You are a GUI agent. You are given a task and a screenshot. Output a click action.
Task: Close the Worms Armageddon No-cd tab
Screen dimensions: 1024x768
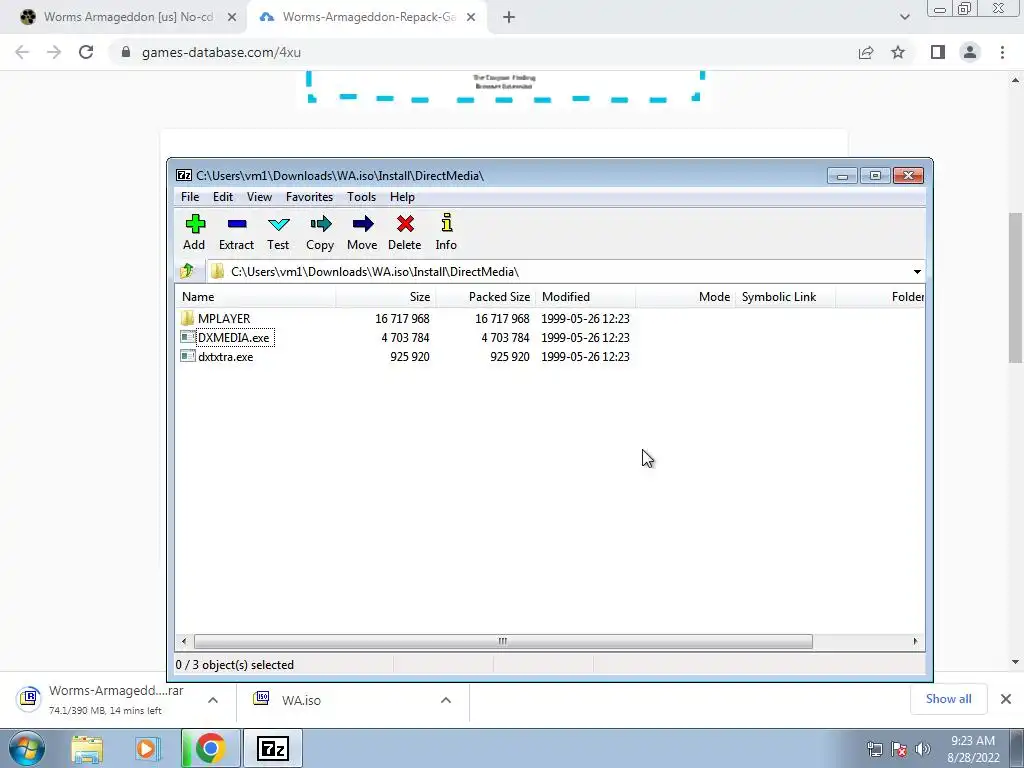pos(232,18)
